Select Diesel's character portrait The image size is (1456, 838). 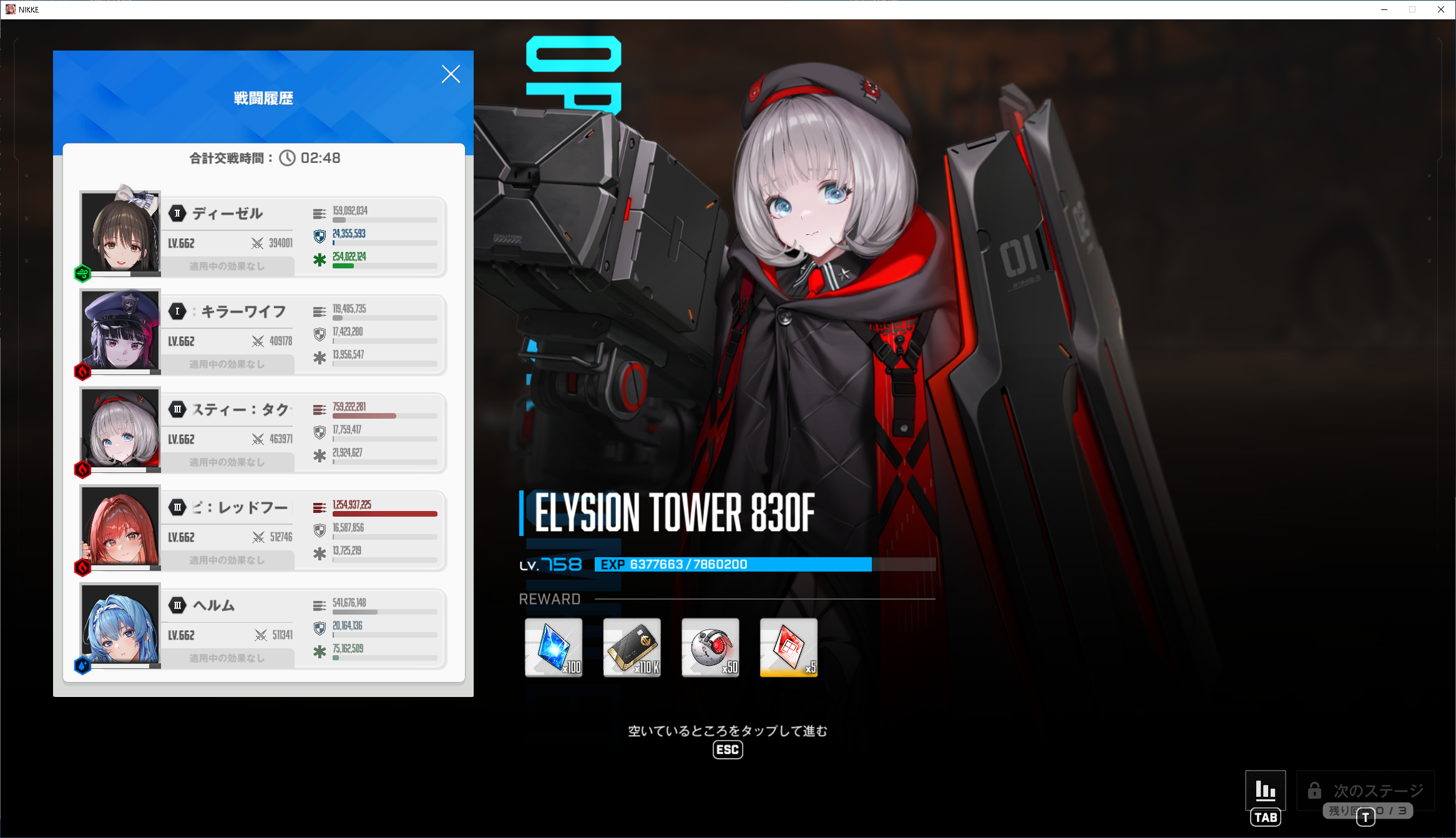tap(120, 232)
